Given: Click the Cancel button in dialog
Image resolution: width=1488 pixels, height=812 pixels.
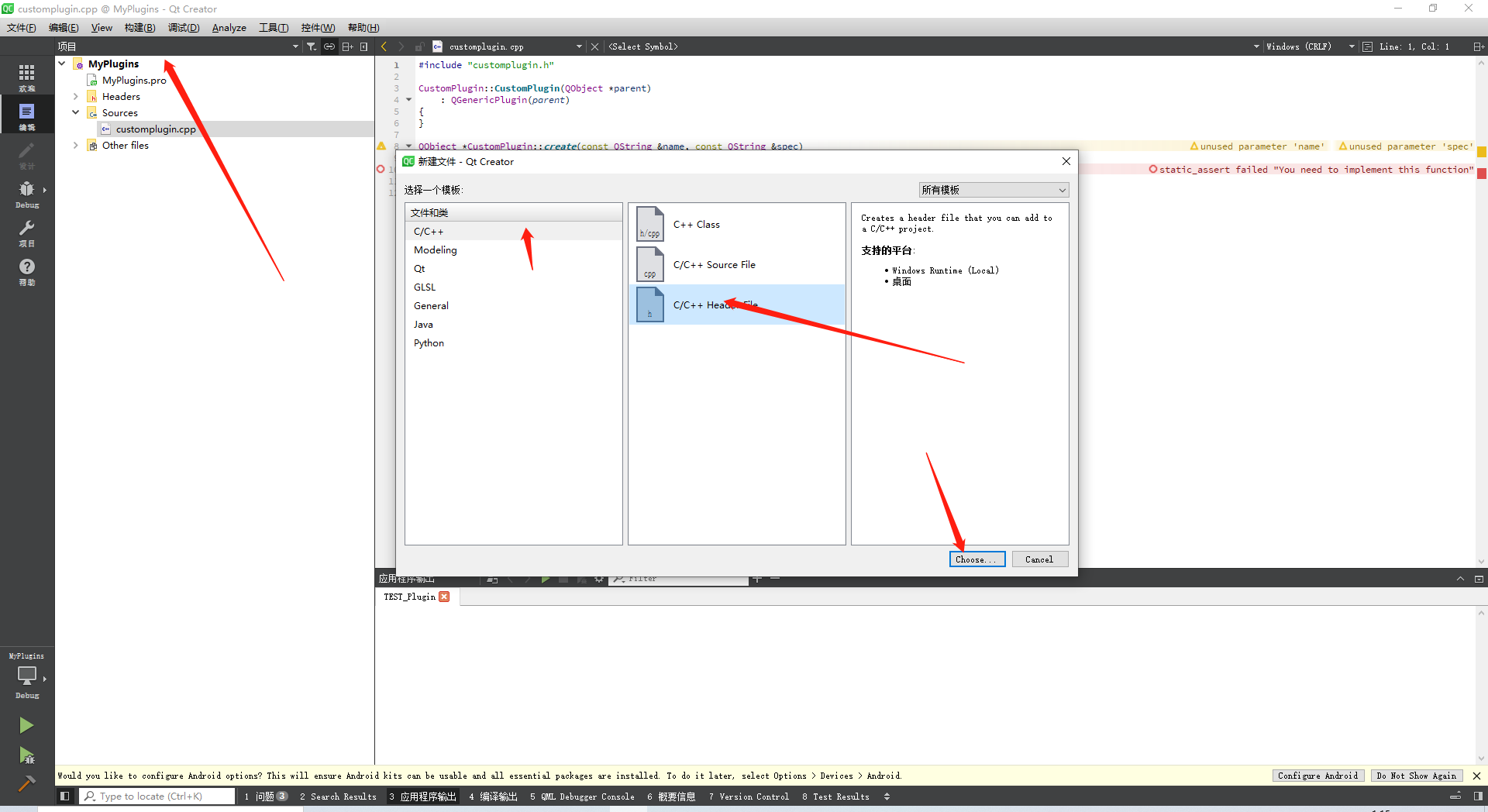Looking at the screenshot, I should 1039,559.
